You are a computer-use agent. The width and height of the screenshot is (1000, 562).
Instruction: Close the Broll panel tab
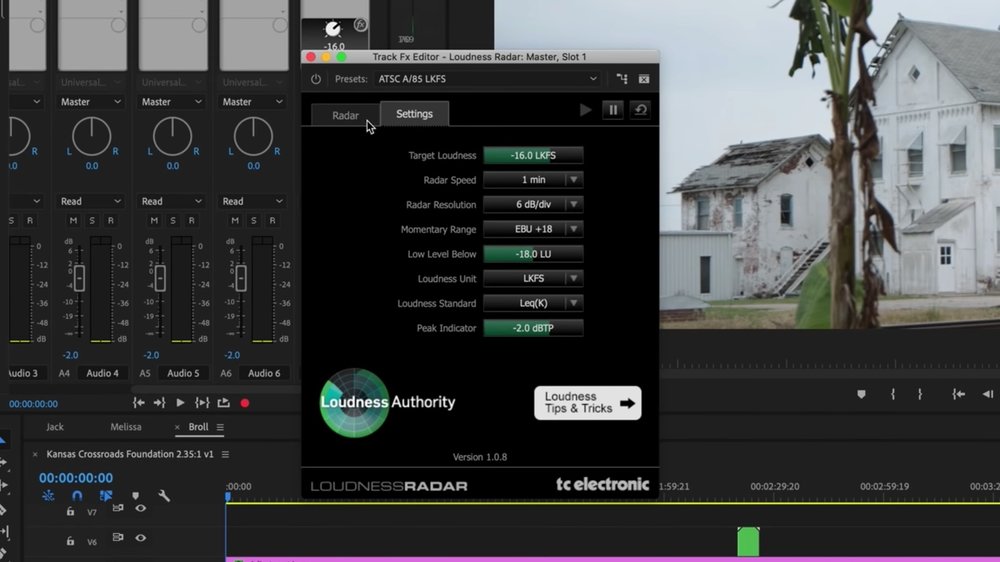(x=177, y=427)
